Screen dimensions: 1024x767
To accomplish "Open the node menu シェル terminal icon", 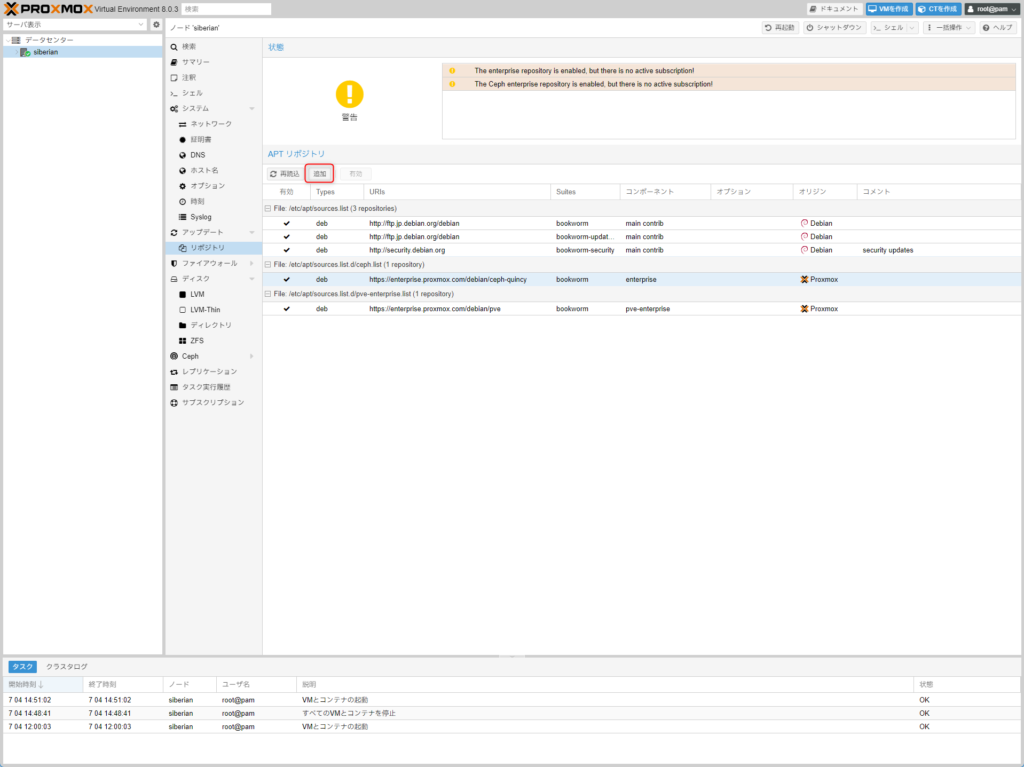I will tap(174, 93).
